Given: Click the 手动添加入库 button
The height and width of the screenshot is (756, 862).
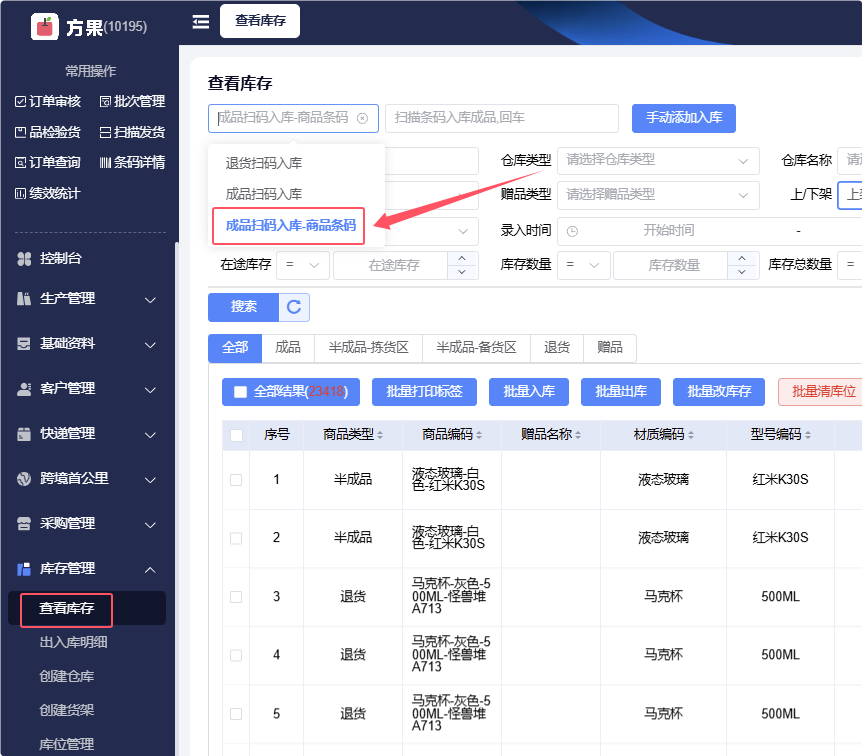Looking at the screenshot, I should [684, 118].
